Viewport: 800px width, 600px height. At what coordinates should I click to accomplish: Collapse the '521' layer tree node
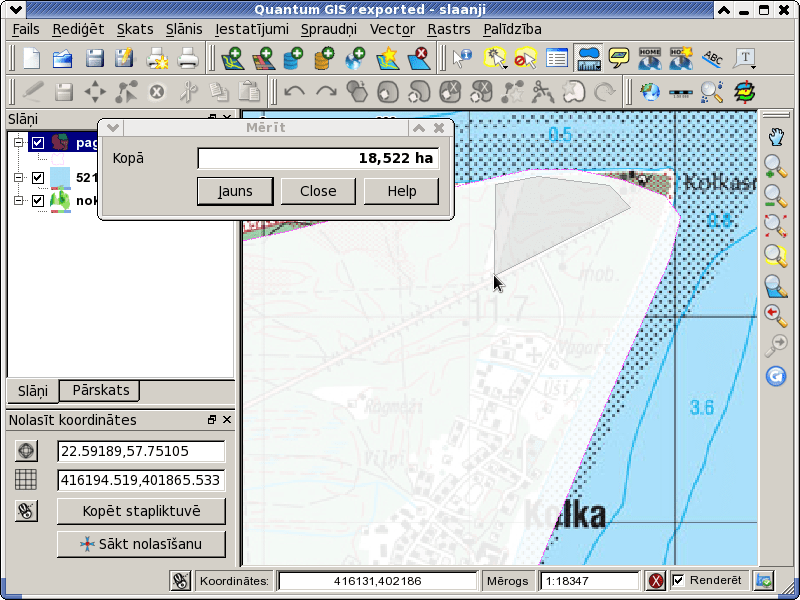tap(19, 178)
